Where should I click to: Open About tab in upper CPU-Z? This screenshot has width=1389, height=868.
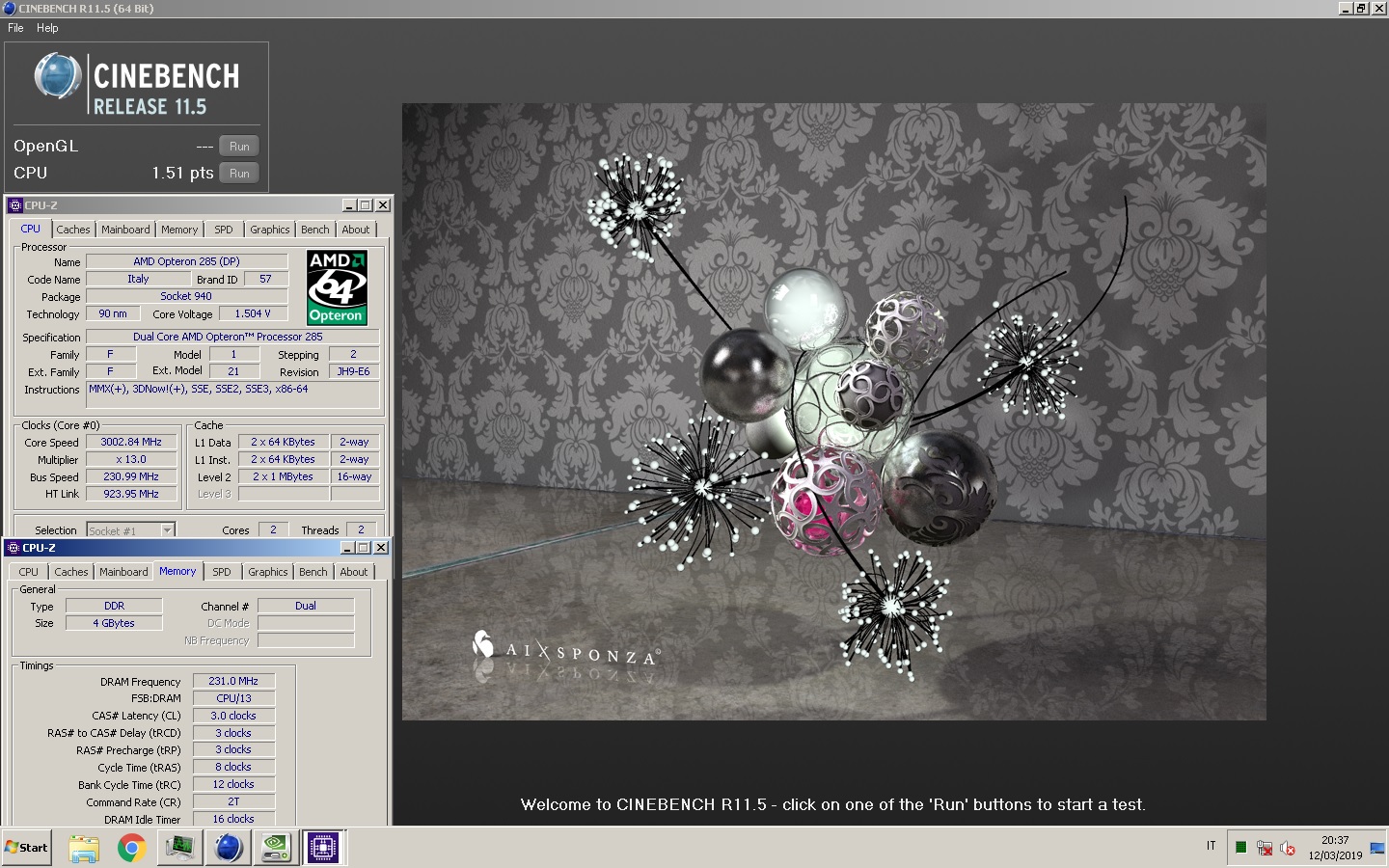(x=356, y=230)
